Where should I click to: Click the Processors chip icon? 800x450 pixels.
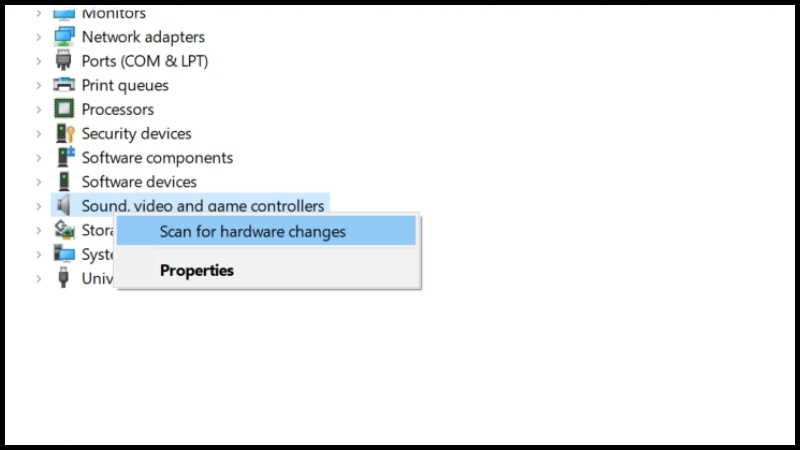64,109
